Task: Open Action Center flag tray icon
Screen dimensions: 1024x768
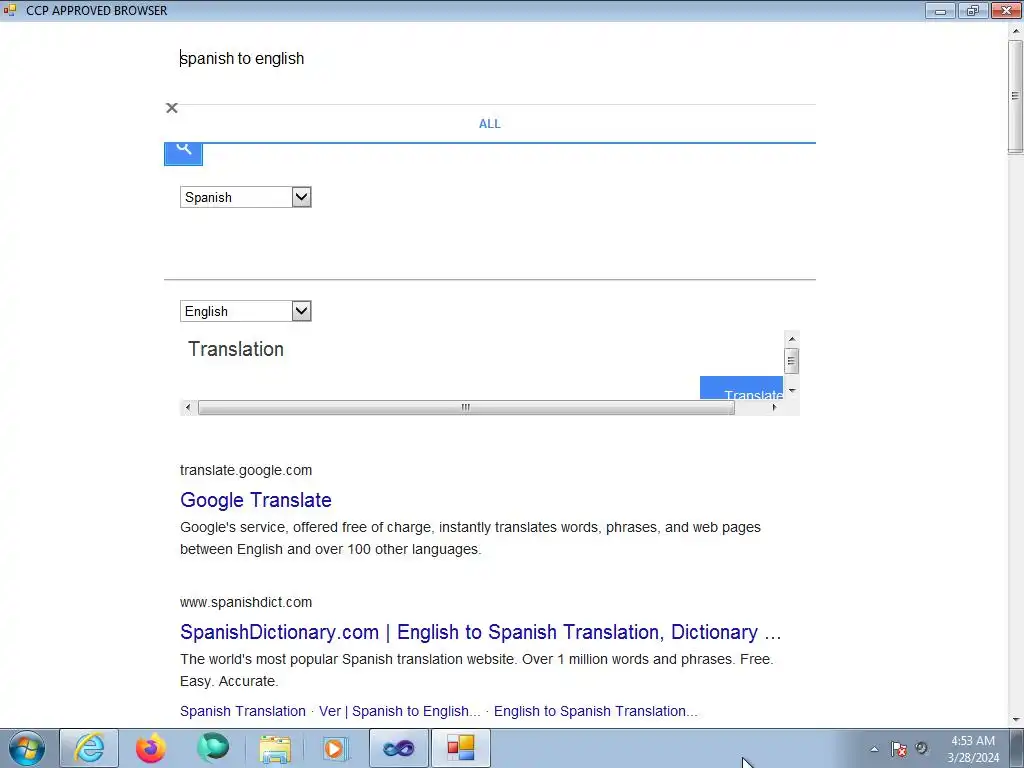Action: 899,749
